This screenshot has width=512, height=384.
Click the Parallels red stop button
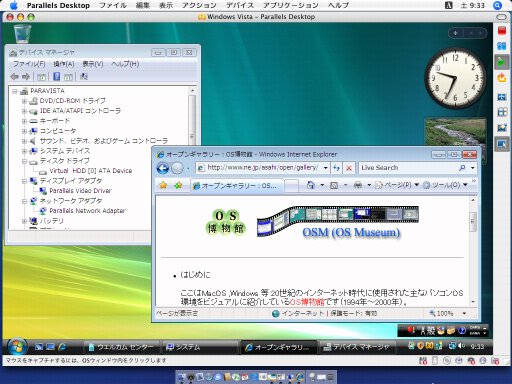click(x=502, y=31)
